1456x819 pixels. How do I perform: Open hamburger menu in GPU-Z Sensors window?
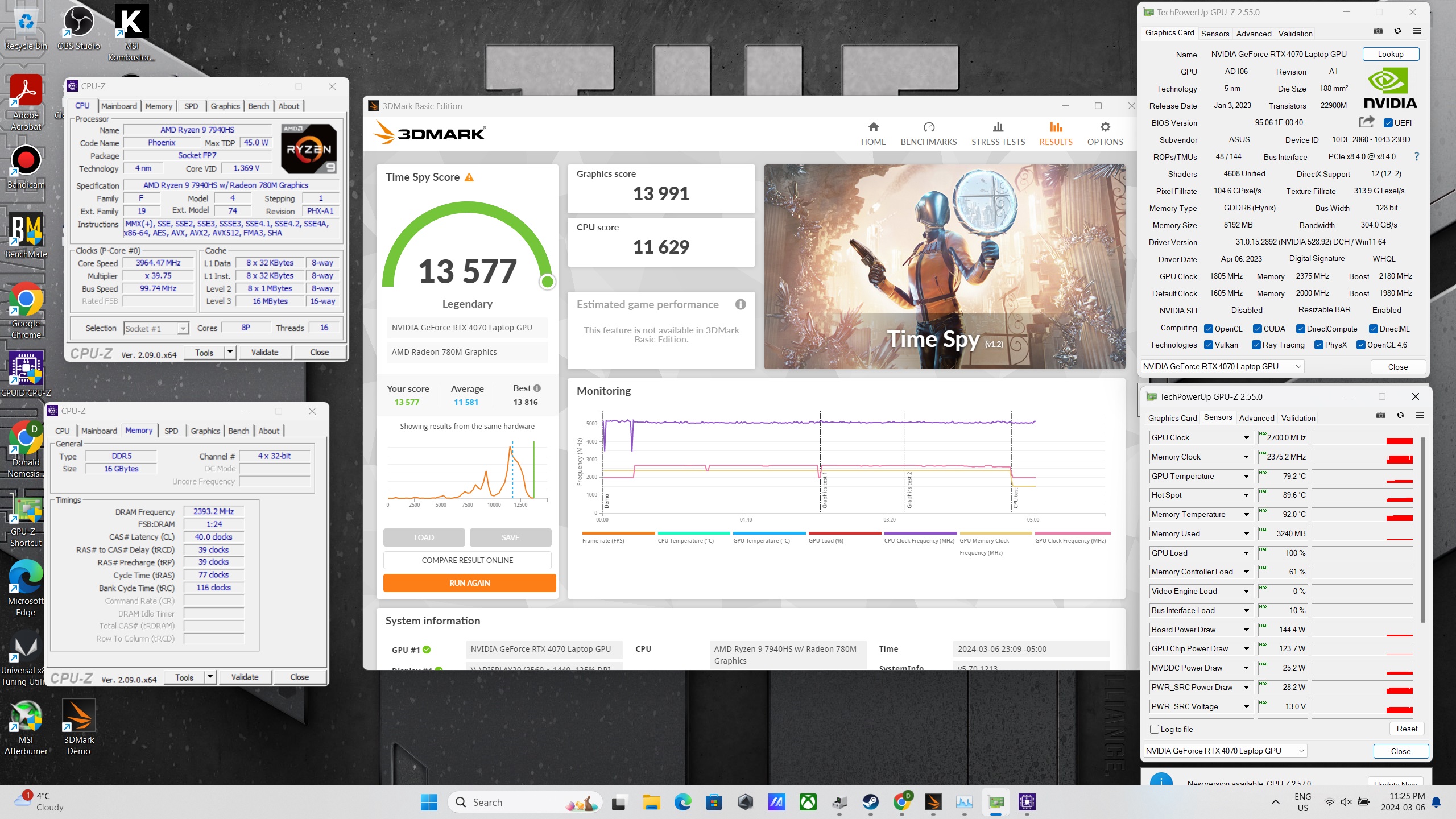coord(1420,416)
